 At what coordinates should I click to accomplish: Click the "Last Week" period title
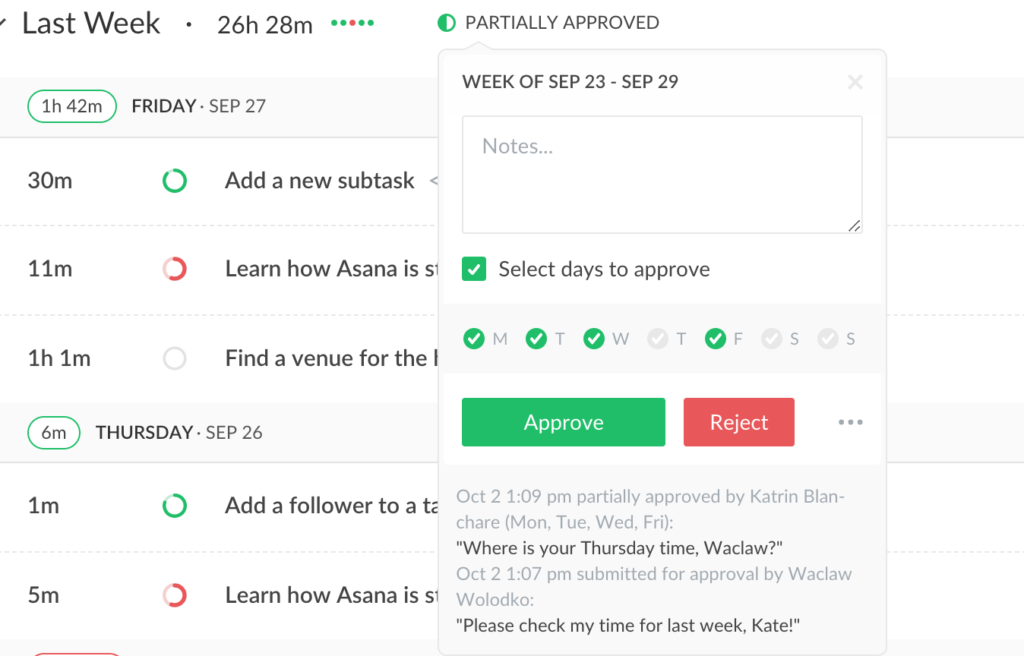coord(90,22)
